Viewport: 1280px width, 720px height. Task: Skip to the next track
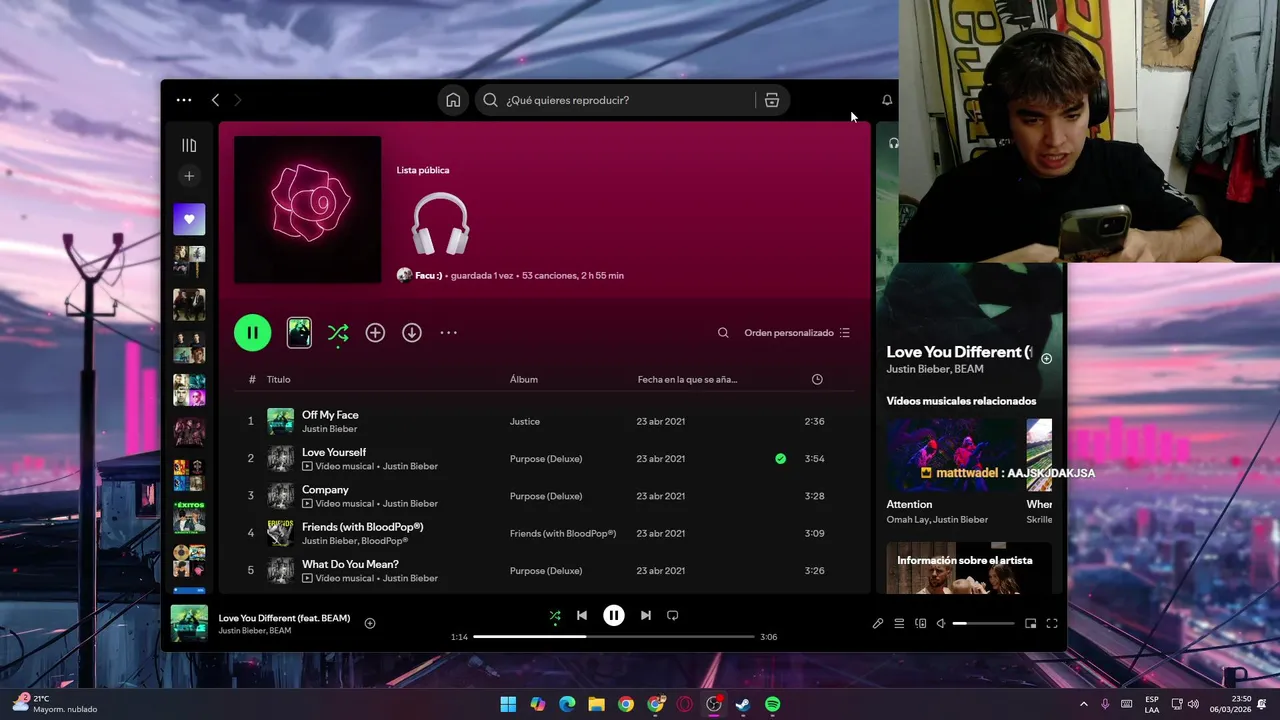point(646,616)
